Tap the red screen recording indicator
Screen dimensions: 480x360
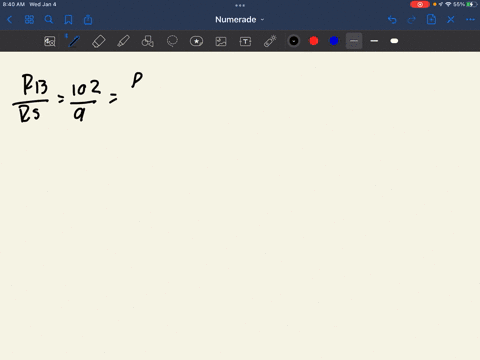pyautogui.click(x=420, y=4)
